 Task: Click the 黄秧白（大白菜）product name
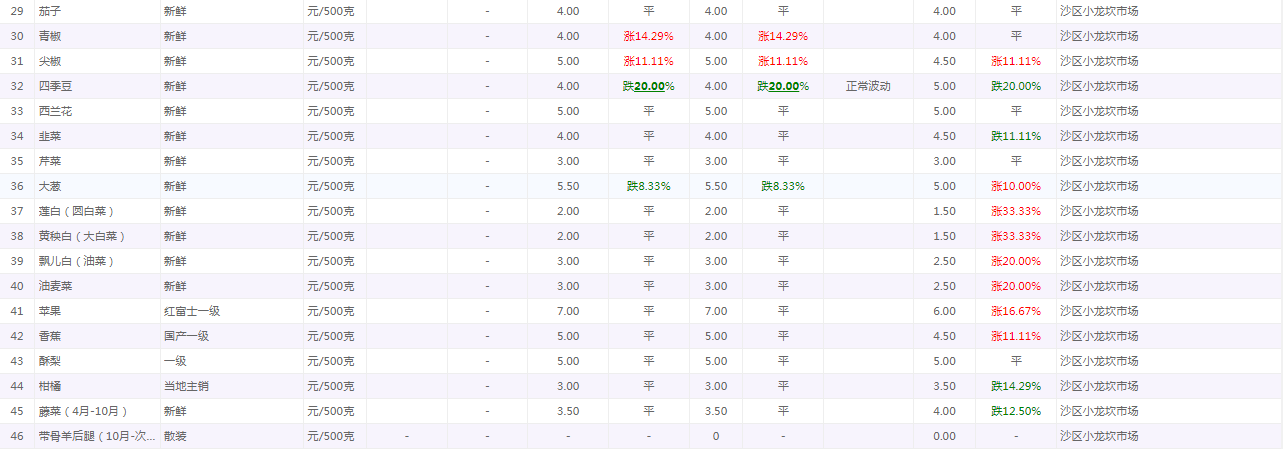82,236
